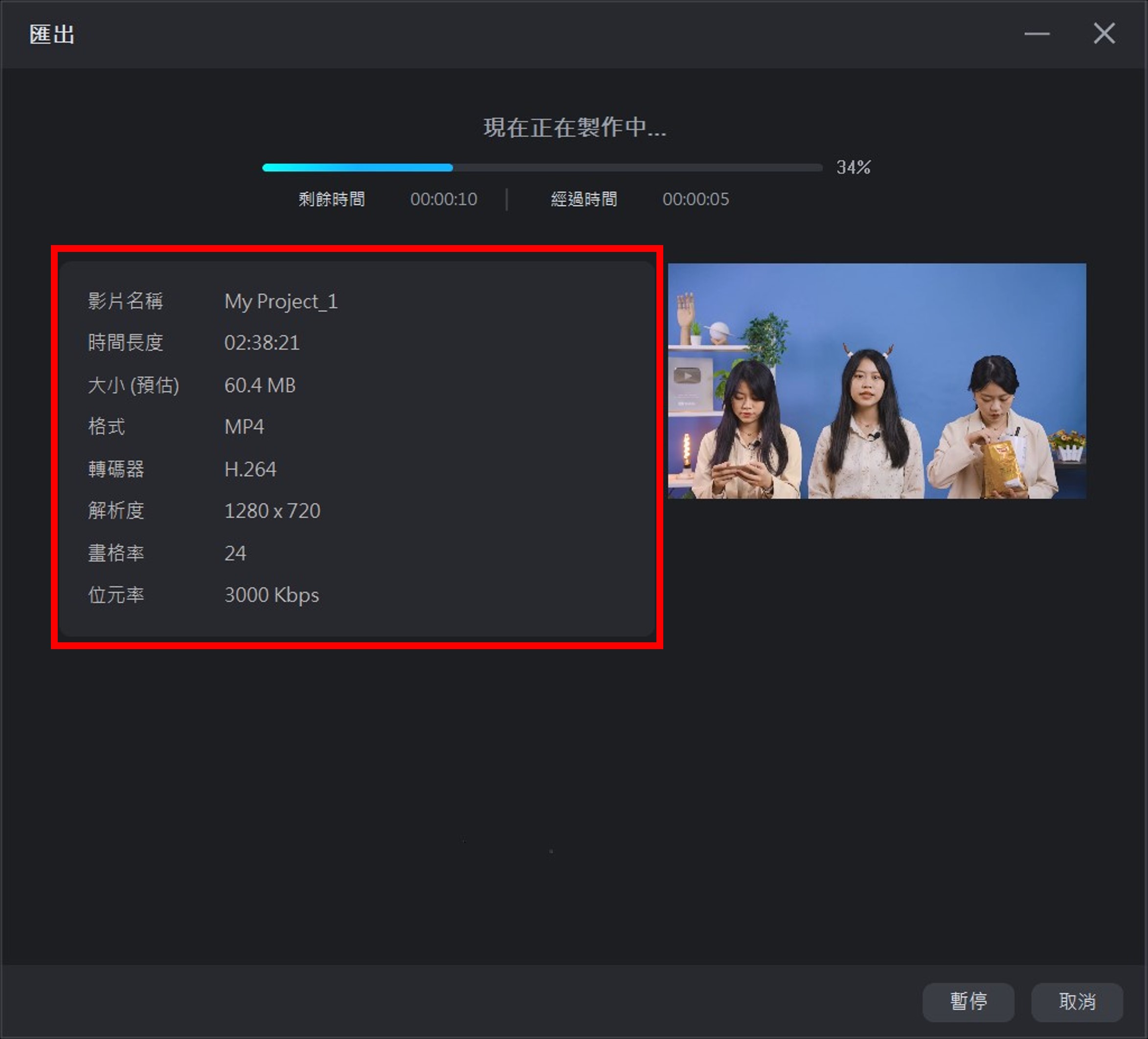Image resolution: width=1148 pixels, height=1039 pixels.
Task: Click the 34% progress percentage
Action: 853,166
